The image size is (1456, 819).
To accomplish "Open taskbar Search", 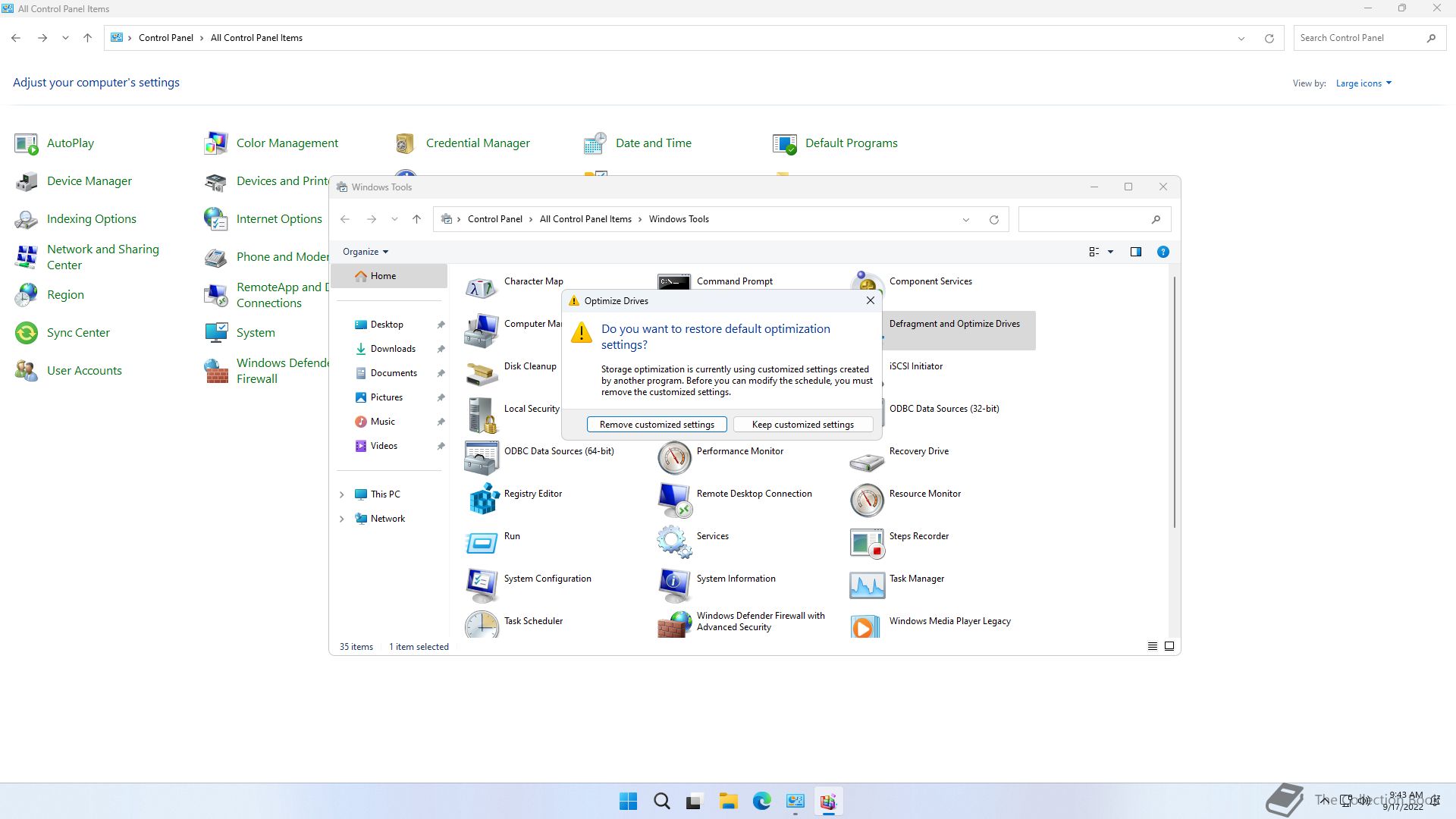I will (x=661, y=802).
